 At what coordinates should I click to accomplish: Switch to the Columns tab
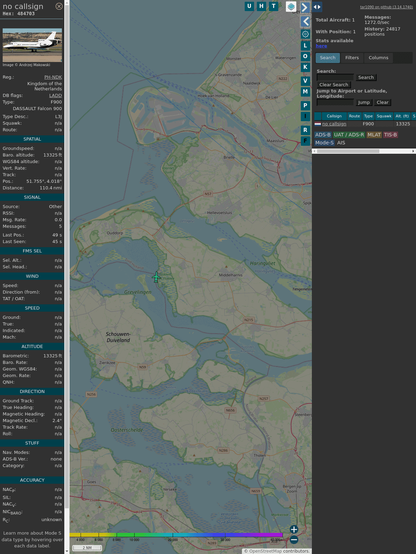378,58
